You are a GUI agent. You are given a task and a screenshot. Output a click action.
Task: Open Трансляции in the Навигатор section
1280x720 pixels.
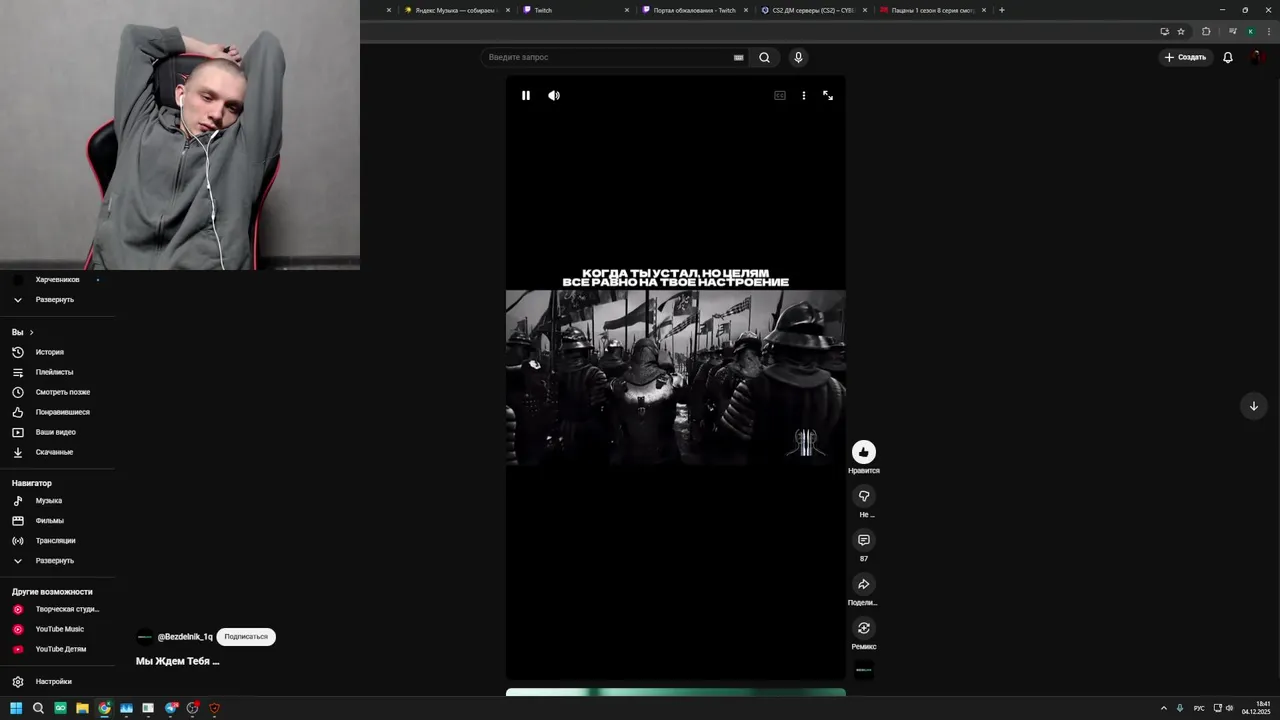click(x=56, y=541)
